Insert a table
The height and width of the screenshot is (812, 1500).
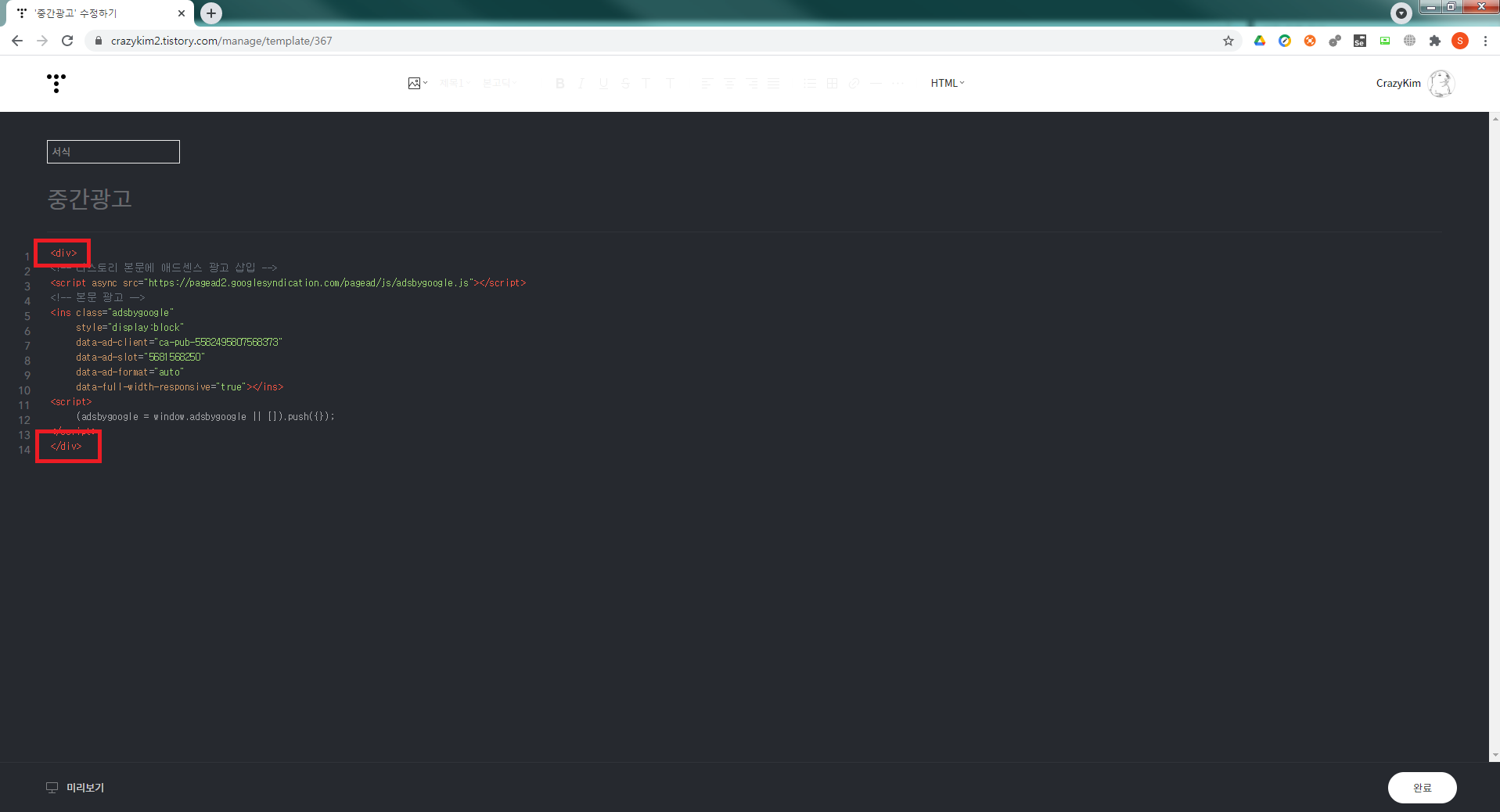click(x=832, y=83)
